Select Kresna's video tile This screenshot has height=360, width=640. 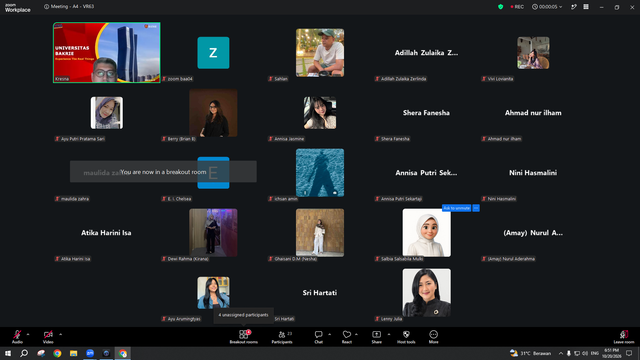click(x=107, y=53)
